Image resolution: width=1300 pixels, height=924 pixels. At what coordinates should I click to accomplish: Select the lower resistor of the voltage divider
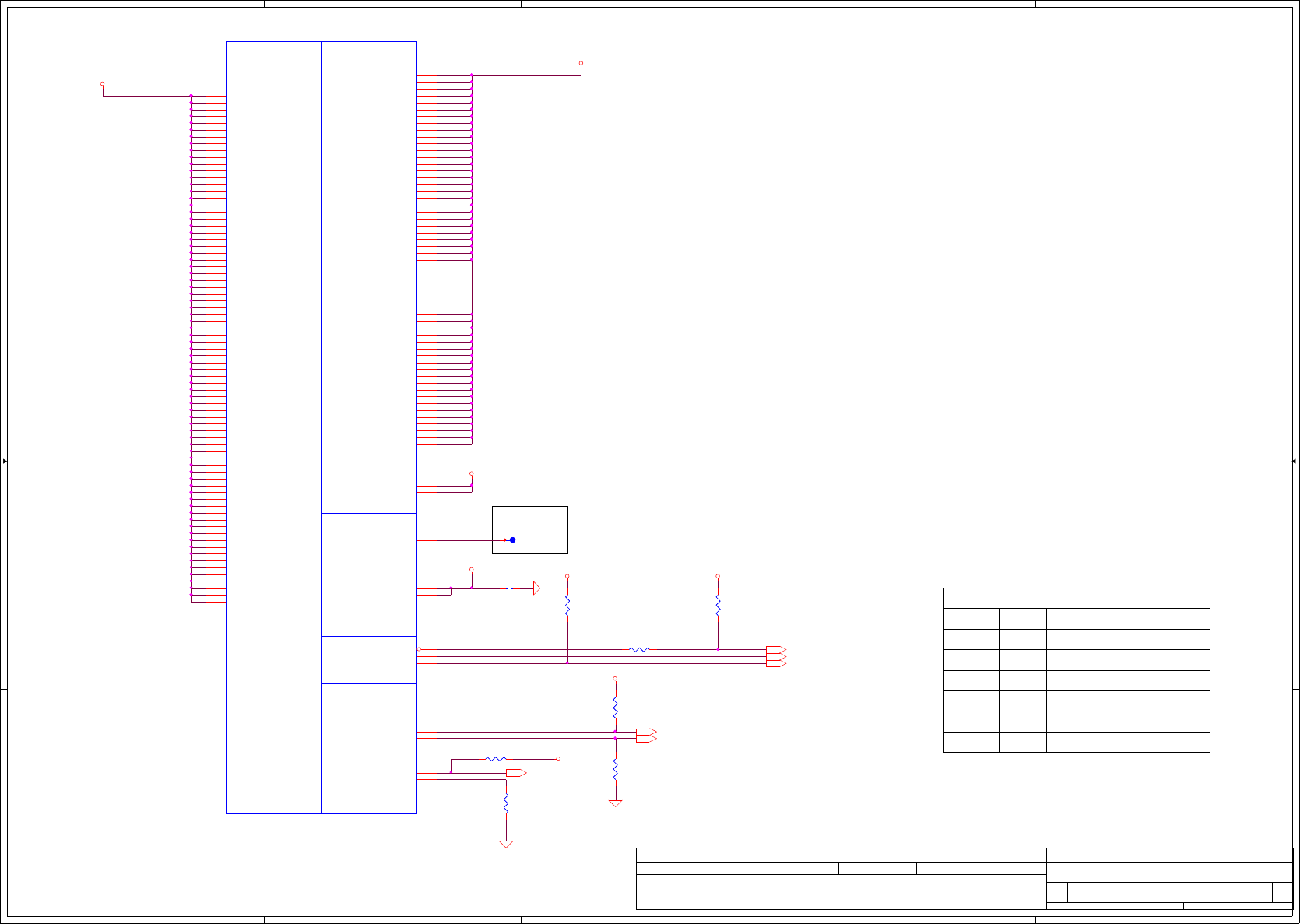[x=615, y=769]
